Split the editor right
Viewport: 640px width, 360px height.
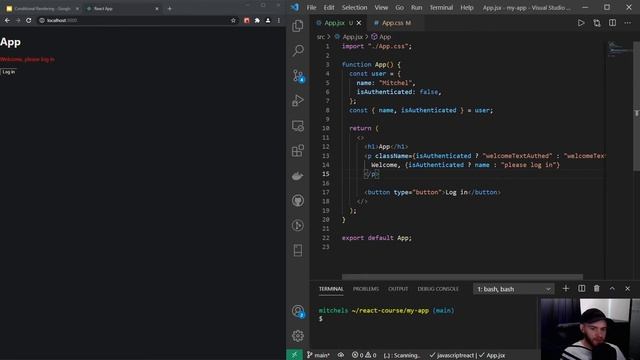[612, 23]
